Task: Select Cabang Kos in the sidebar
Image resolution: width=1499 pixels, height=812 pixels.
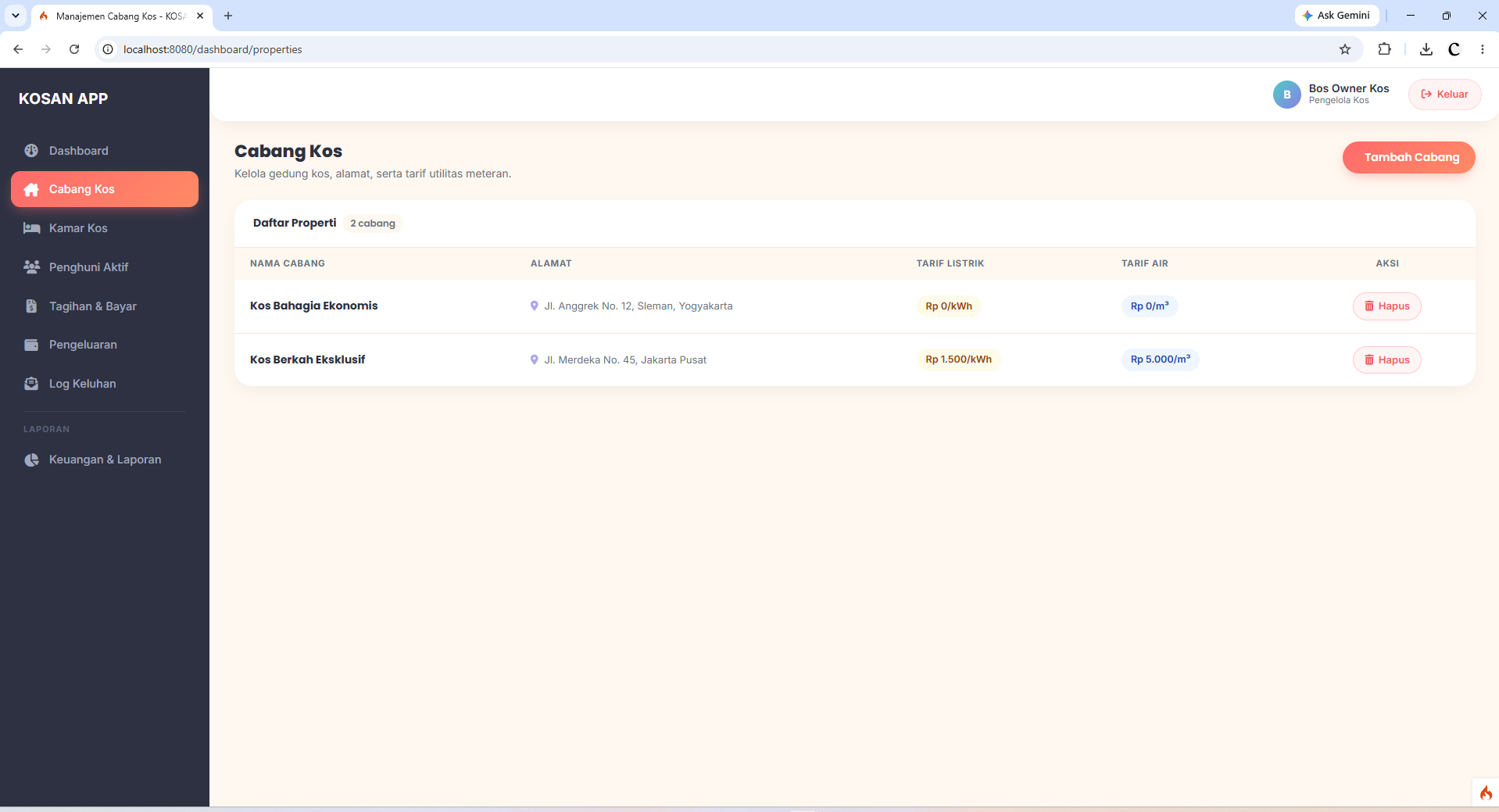Action: (105, 189)
